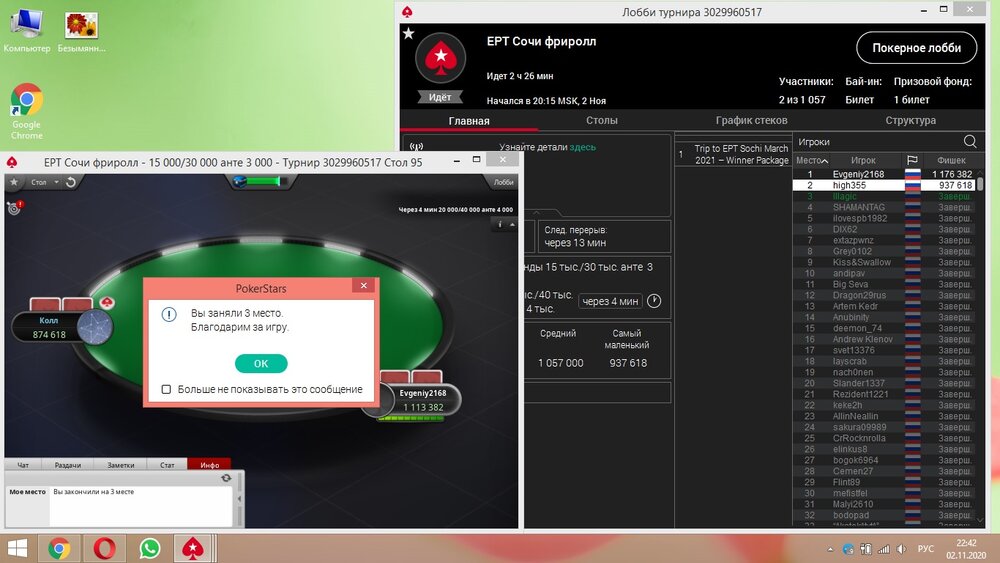Open Структура tab
The height and width of the screenshot is (563, 1000).
point(910,120)
